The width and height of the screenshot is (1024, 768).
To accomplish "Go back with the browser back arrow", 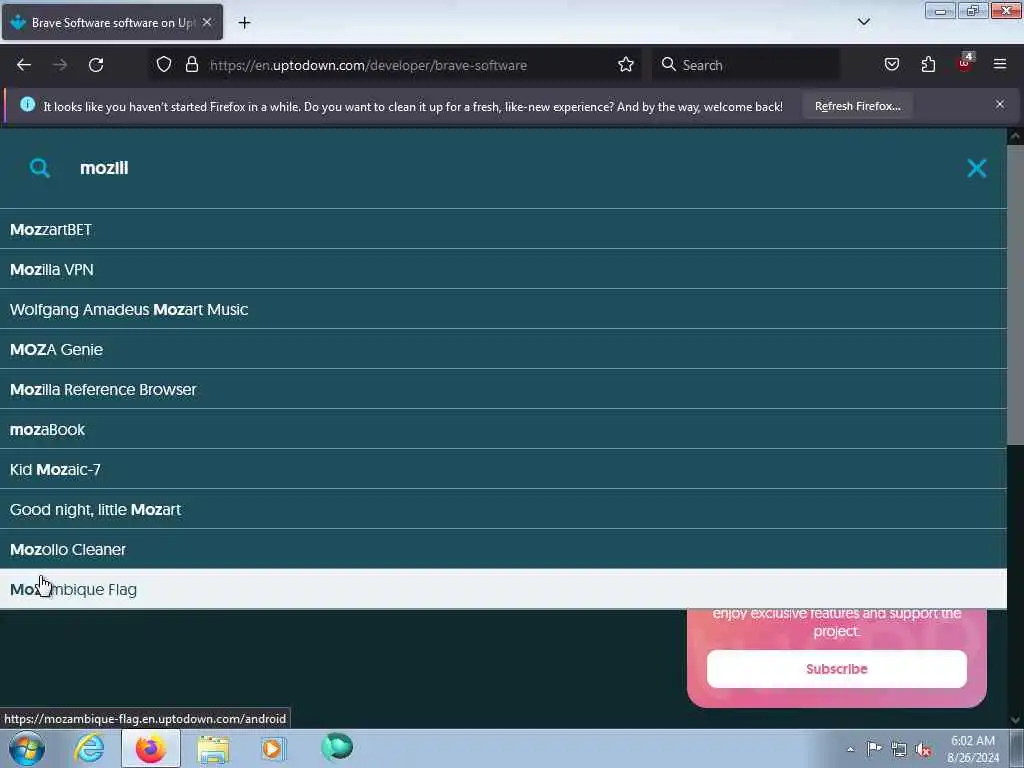I will click(24, 65).
